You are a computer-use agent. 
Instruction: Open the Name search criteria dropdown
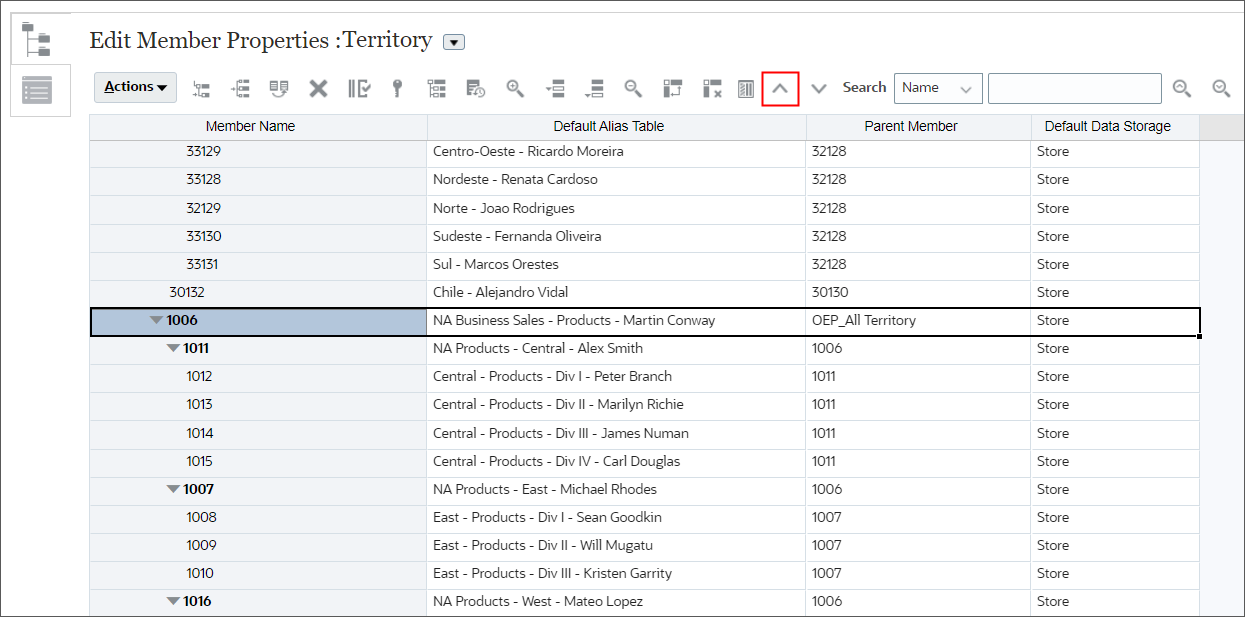coord(937,88)
